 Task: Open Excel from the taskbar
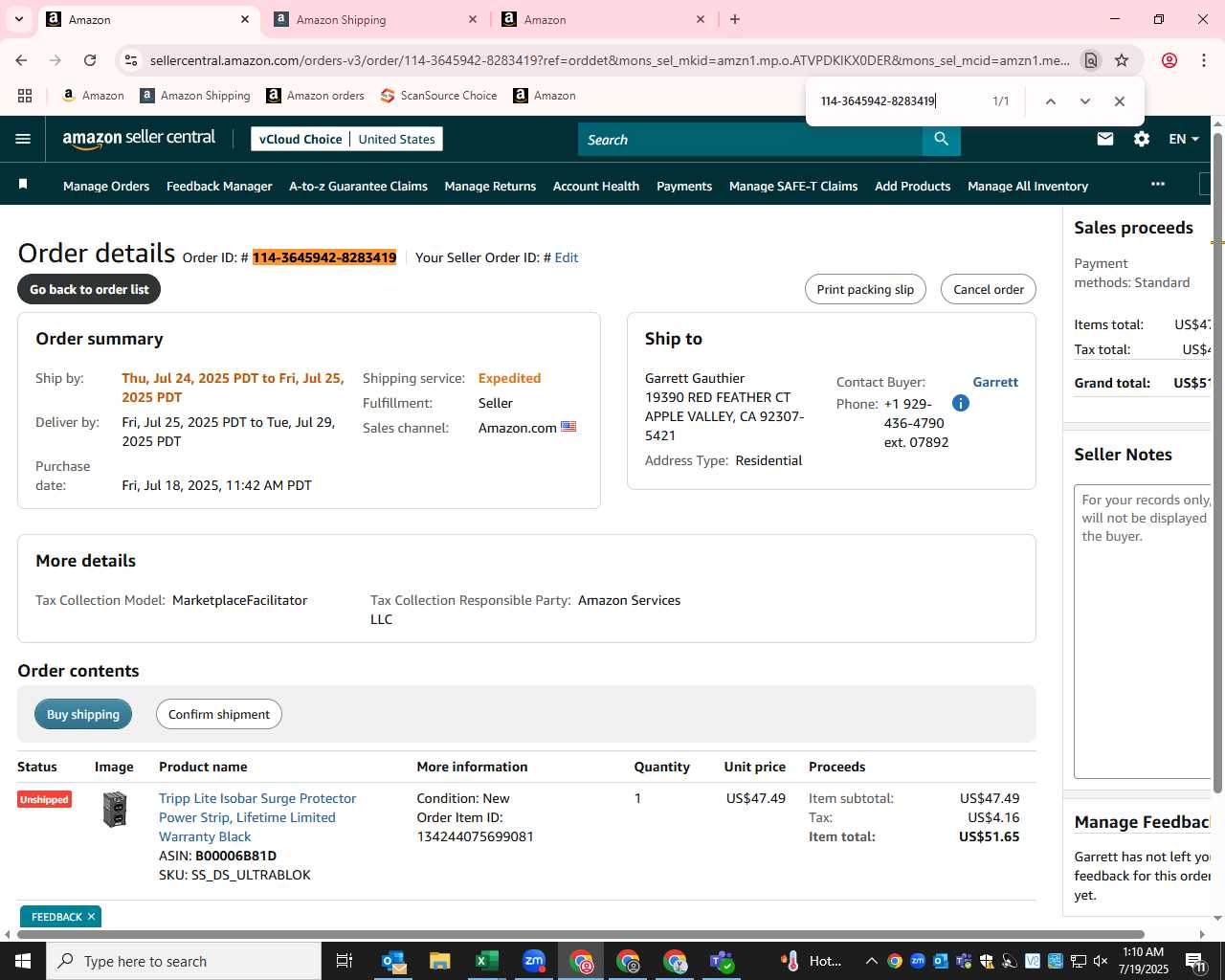point(487,961)
